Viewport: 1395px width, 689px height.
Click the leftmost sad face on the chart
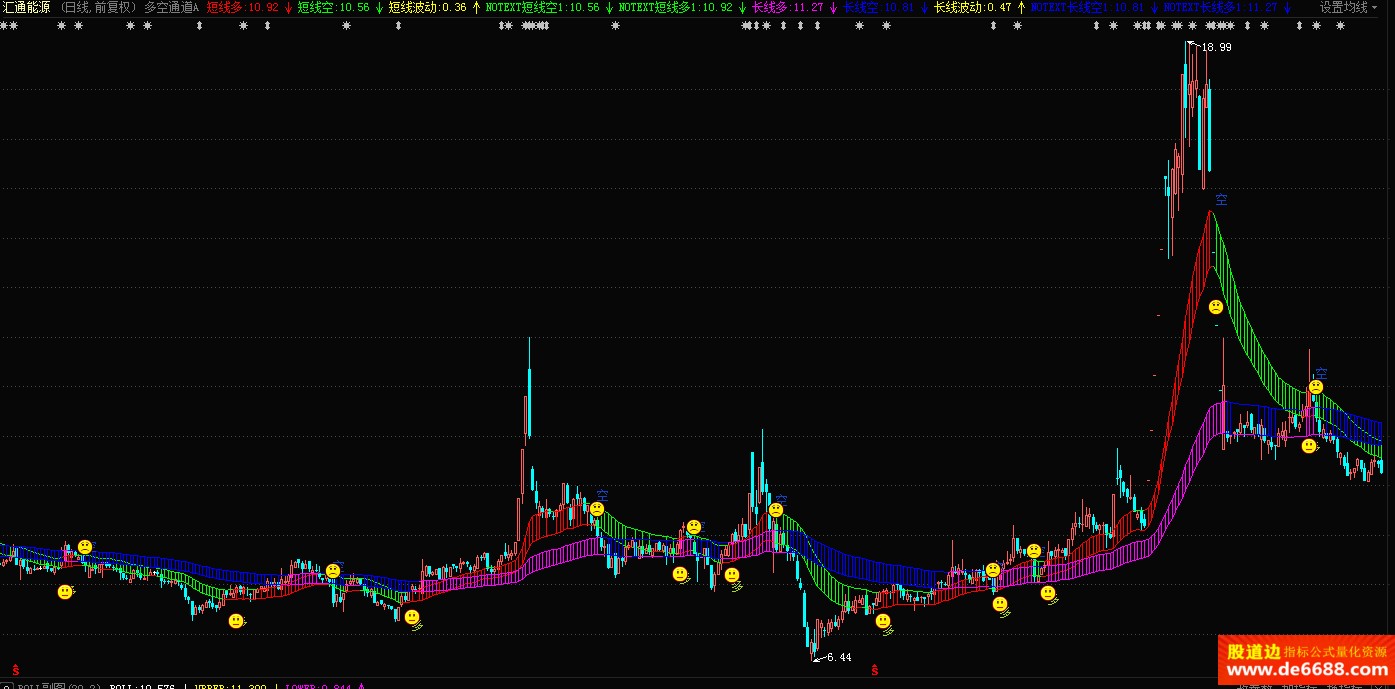(85, 547)
